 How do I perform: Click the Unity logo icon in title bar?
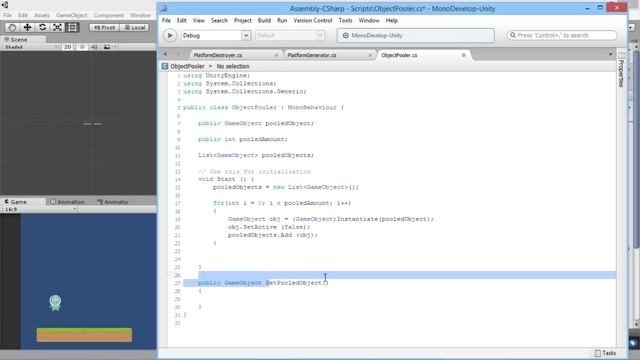click(x=5, y=5)
